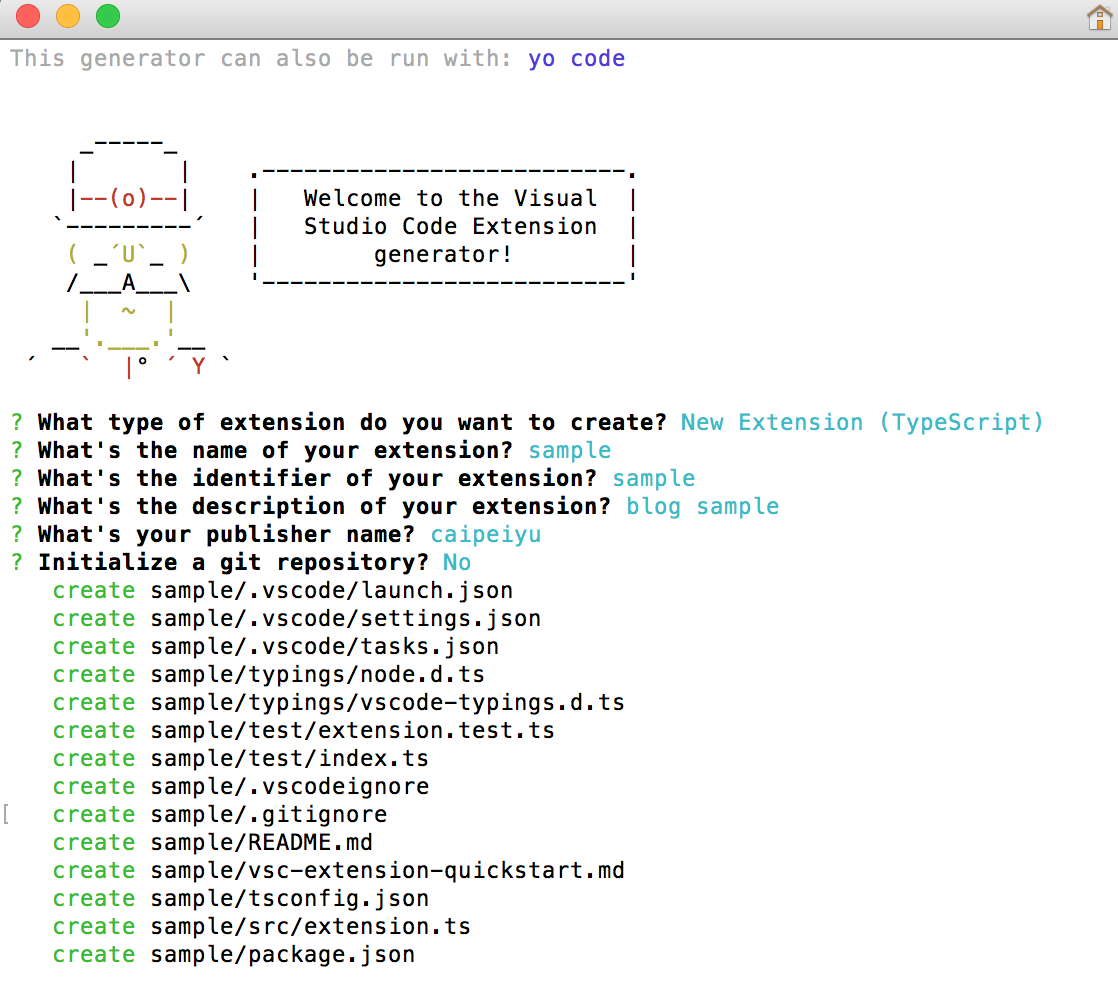Click 'Initialize a git repository?' prompt
The image size is (1118, 1000).
point(233,562)
